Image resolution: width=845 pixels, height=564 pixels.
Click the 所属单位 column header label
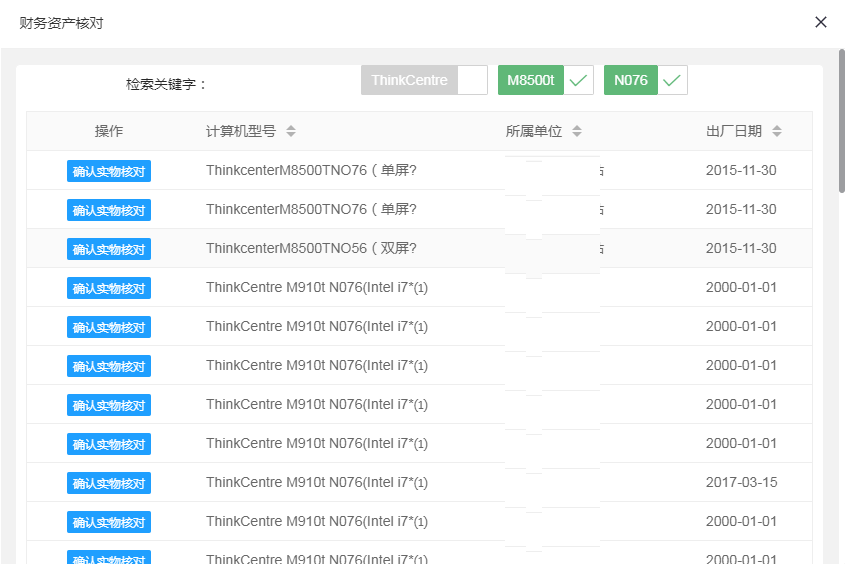(x=534, y=131)
